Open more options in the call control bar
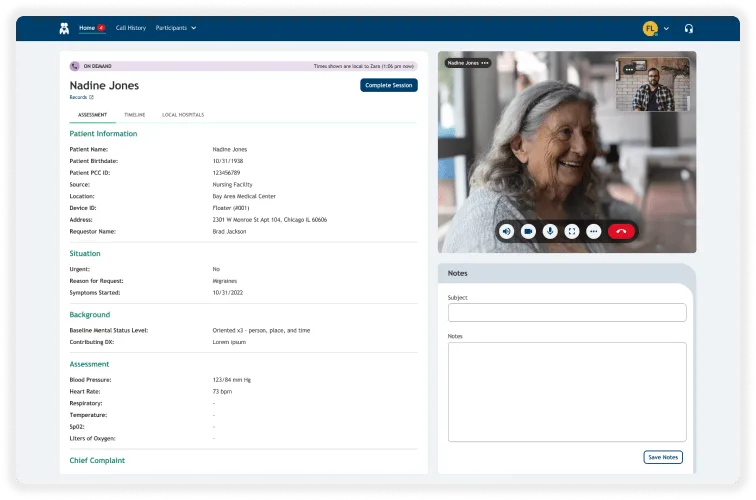This screenshot has width=756, height=500. pyautogui.click(x=594, y=231)
